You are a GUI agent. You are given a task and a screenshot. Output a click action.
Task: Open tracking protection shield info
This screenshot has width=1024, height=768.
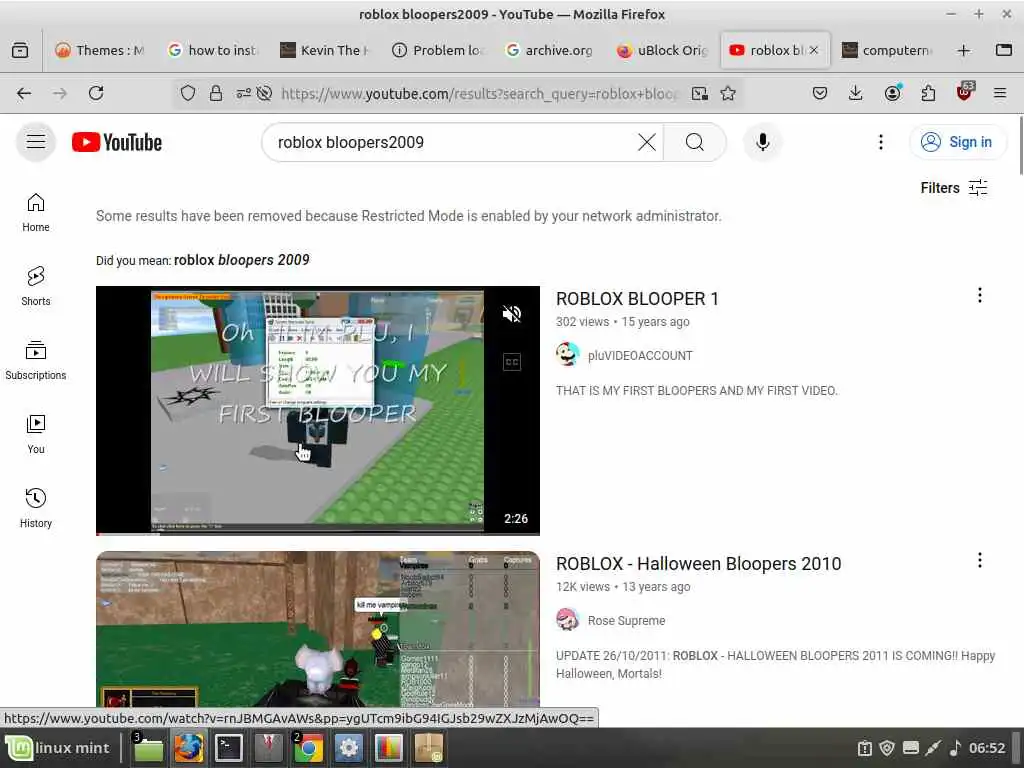pyautogui.click(x=188, y=93)
